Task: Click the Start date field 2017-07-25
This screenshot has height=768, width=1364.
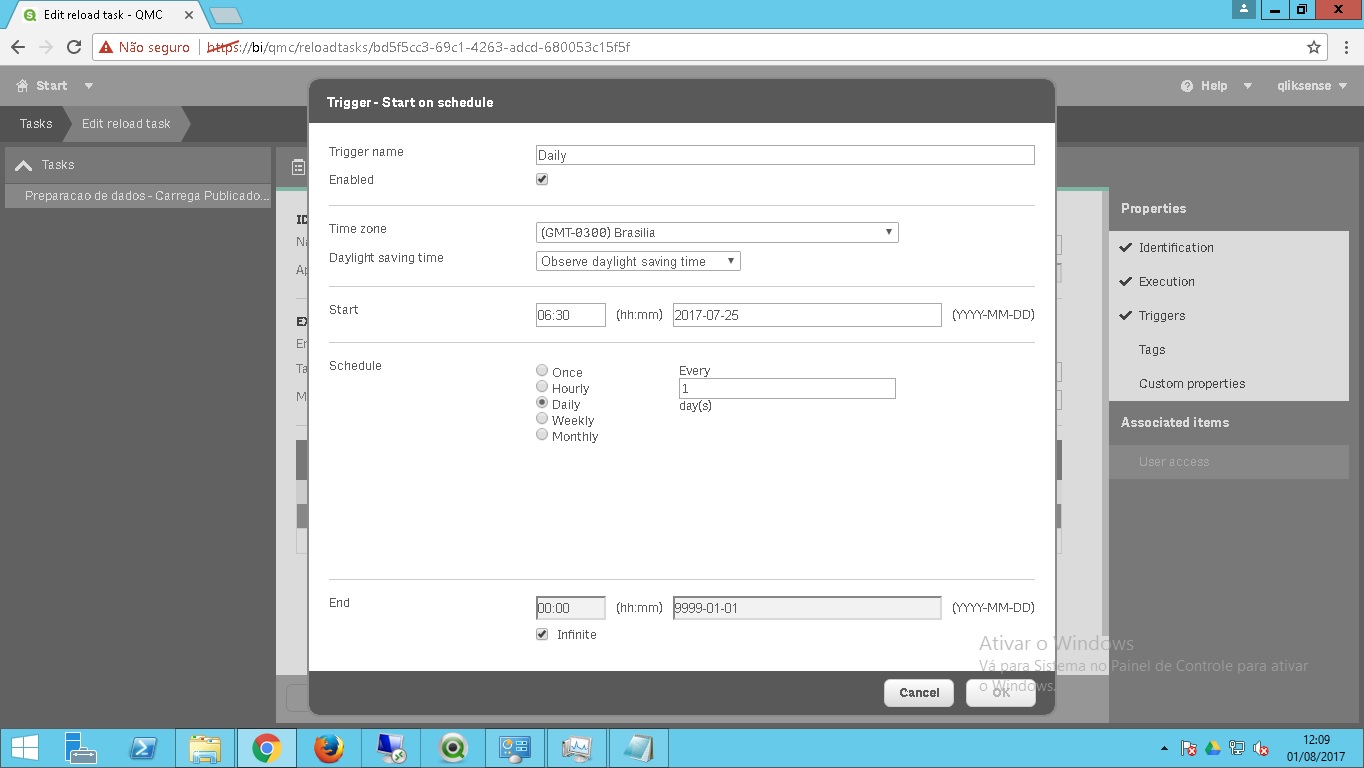Action: pyautogui.click(x=807, y=315)
